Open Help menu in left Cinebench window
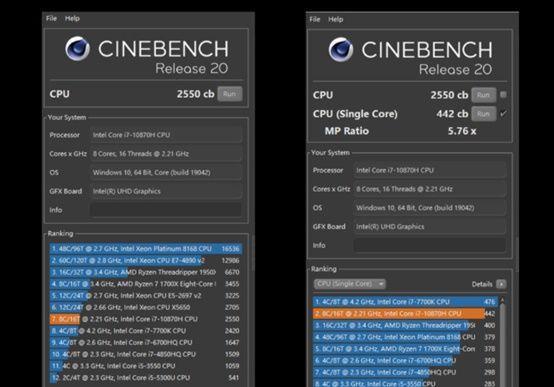 (72, 18)
